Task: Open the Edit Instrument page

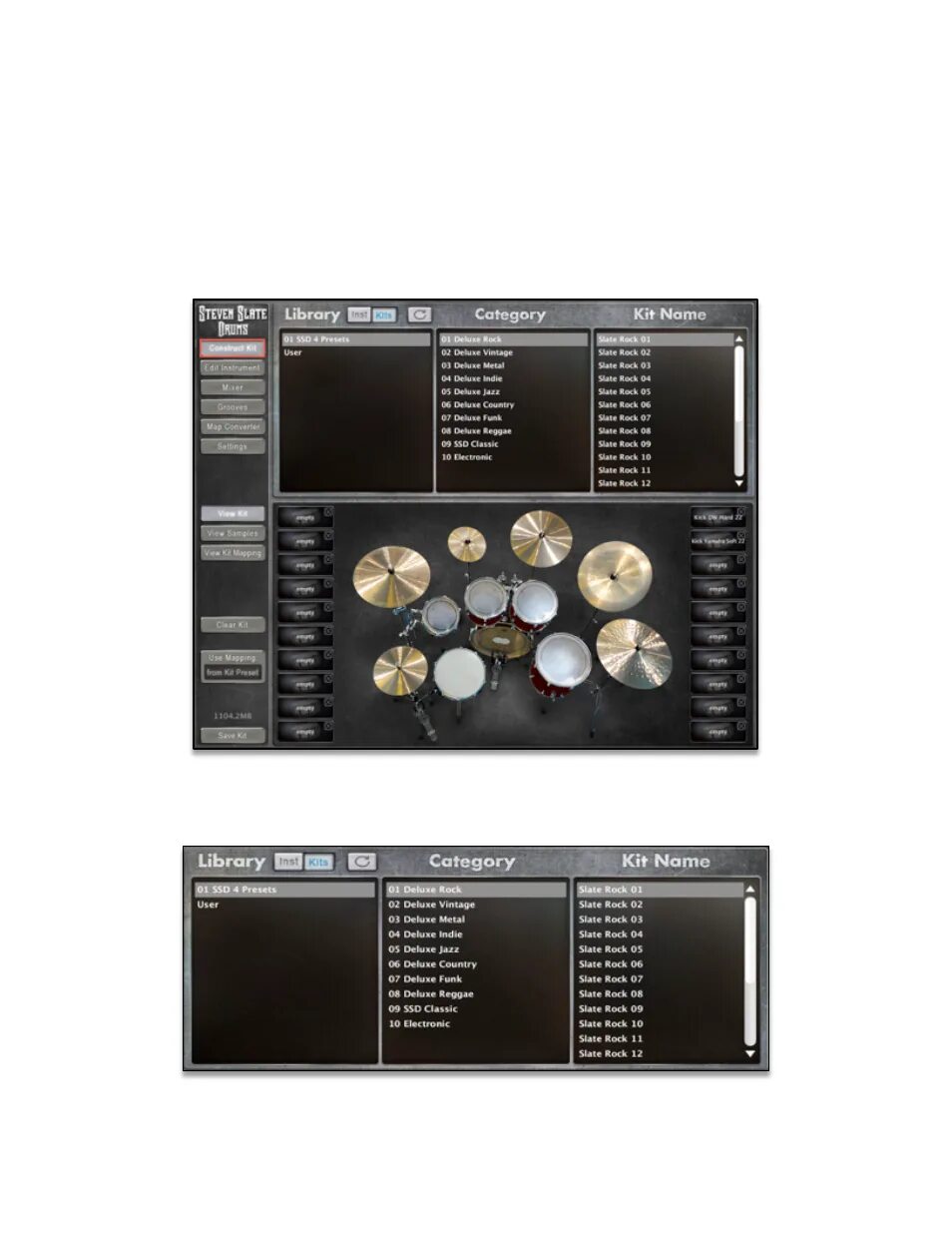Action: coord(233,367)
